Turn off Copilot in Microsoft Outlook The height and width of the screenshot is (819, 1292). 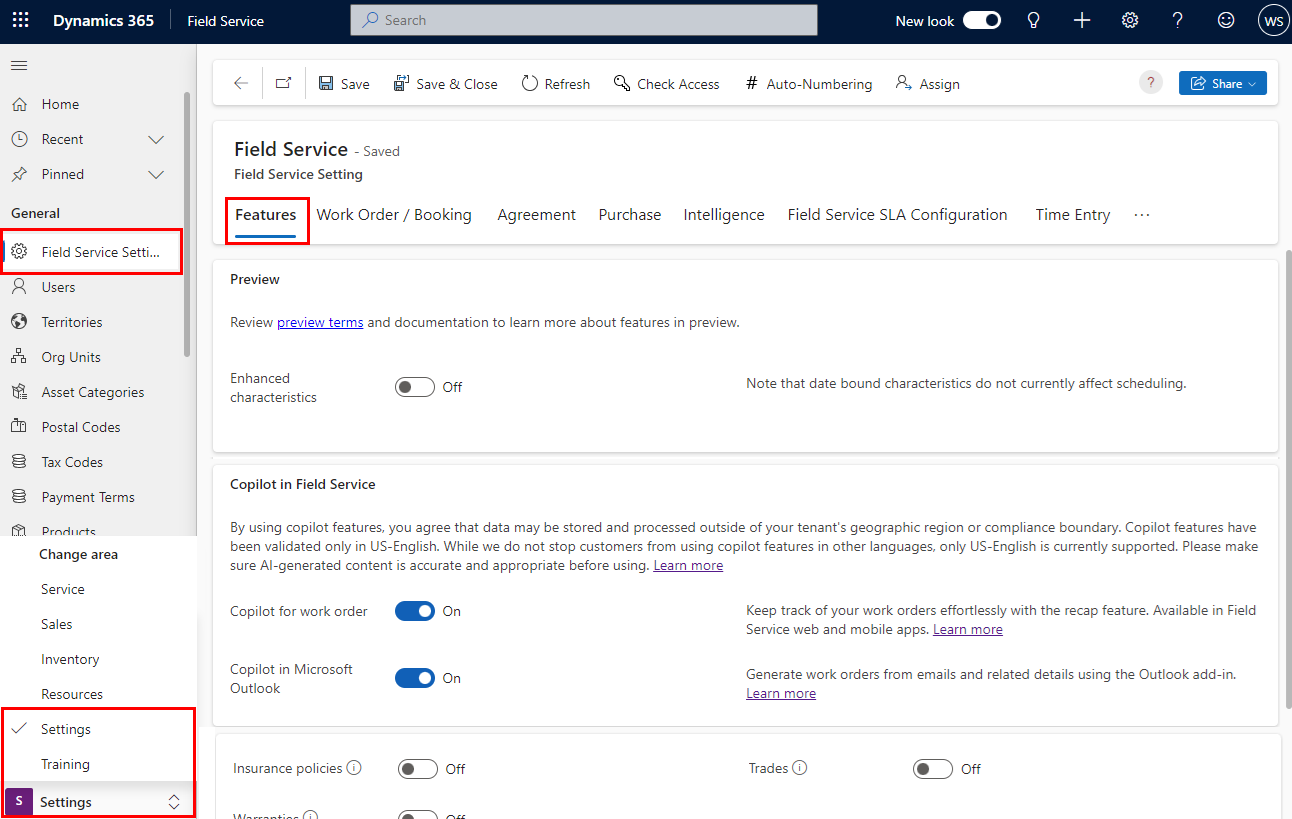(414, 677)
